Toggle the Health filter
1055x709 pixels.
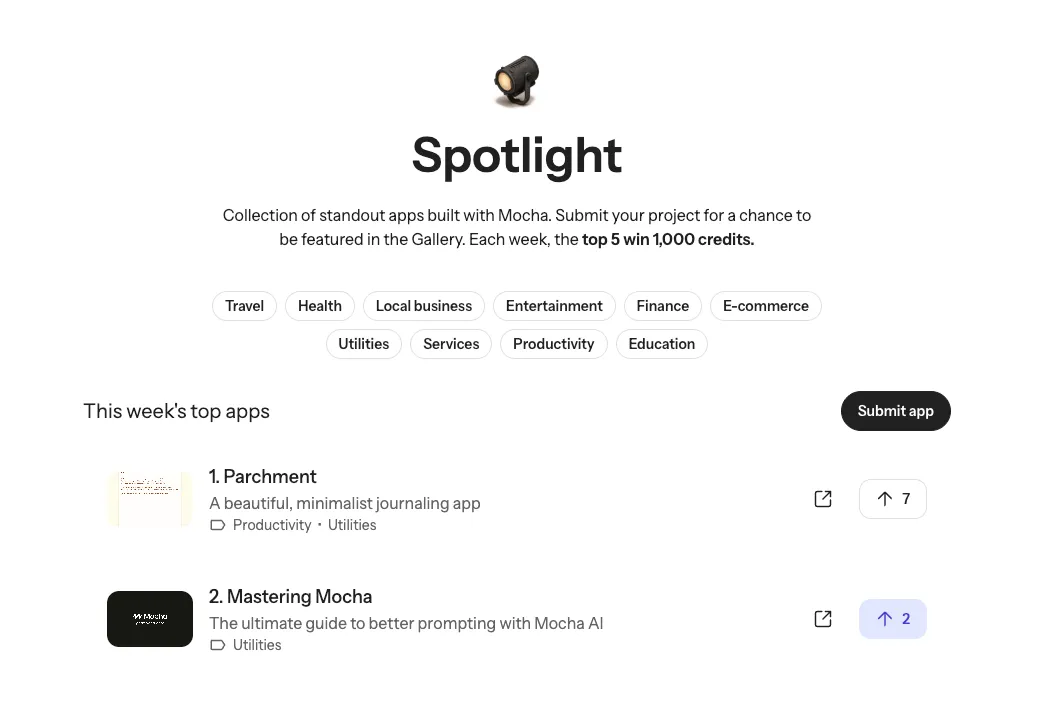[319, 306]
